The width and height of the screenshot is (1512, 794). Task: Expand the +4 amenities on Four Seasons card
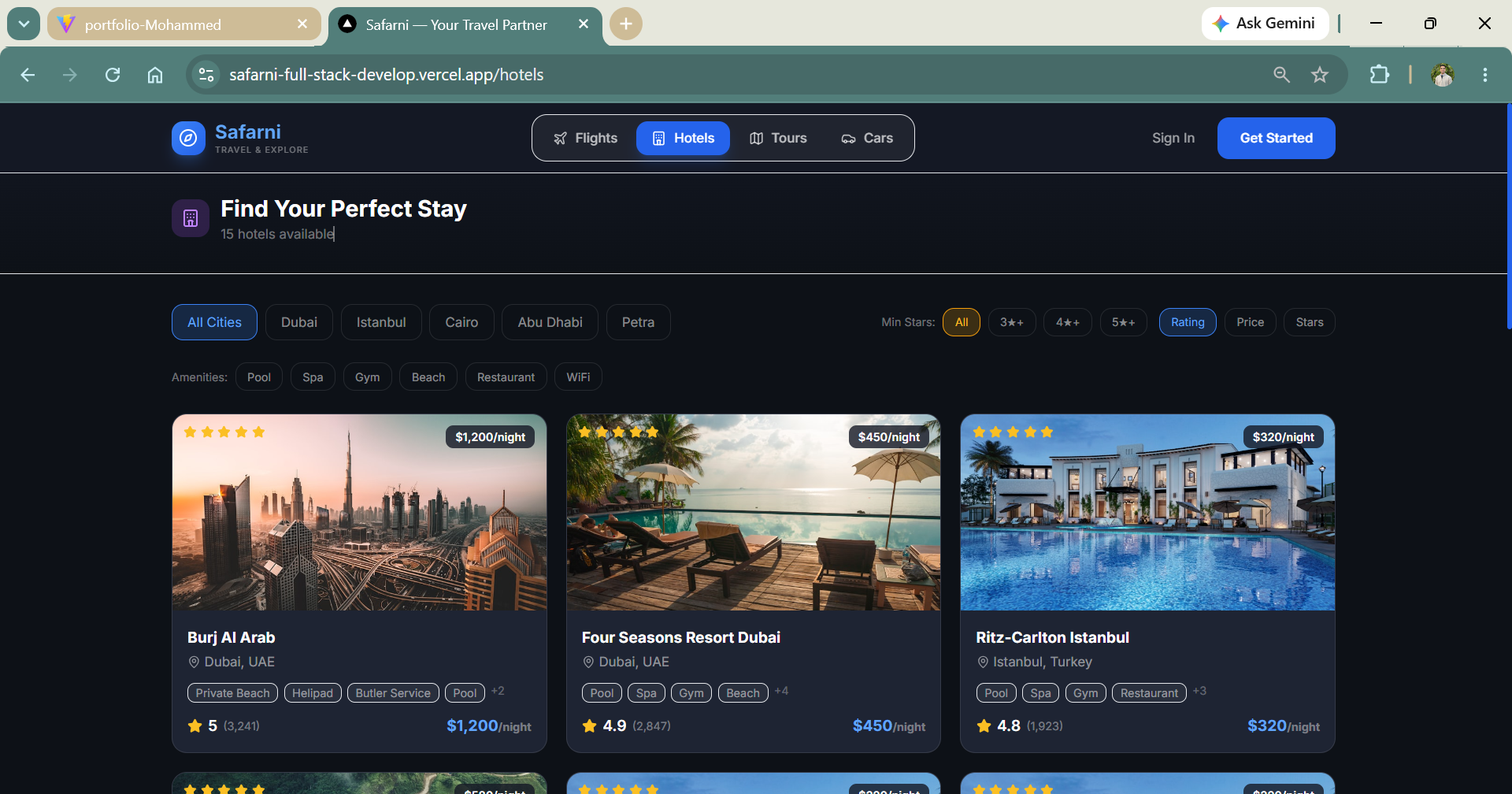point(781,691)
